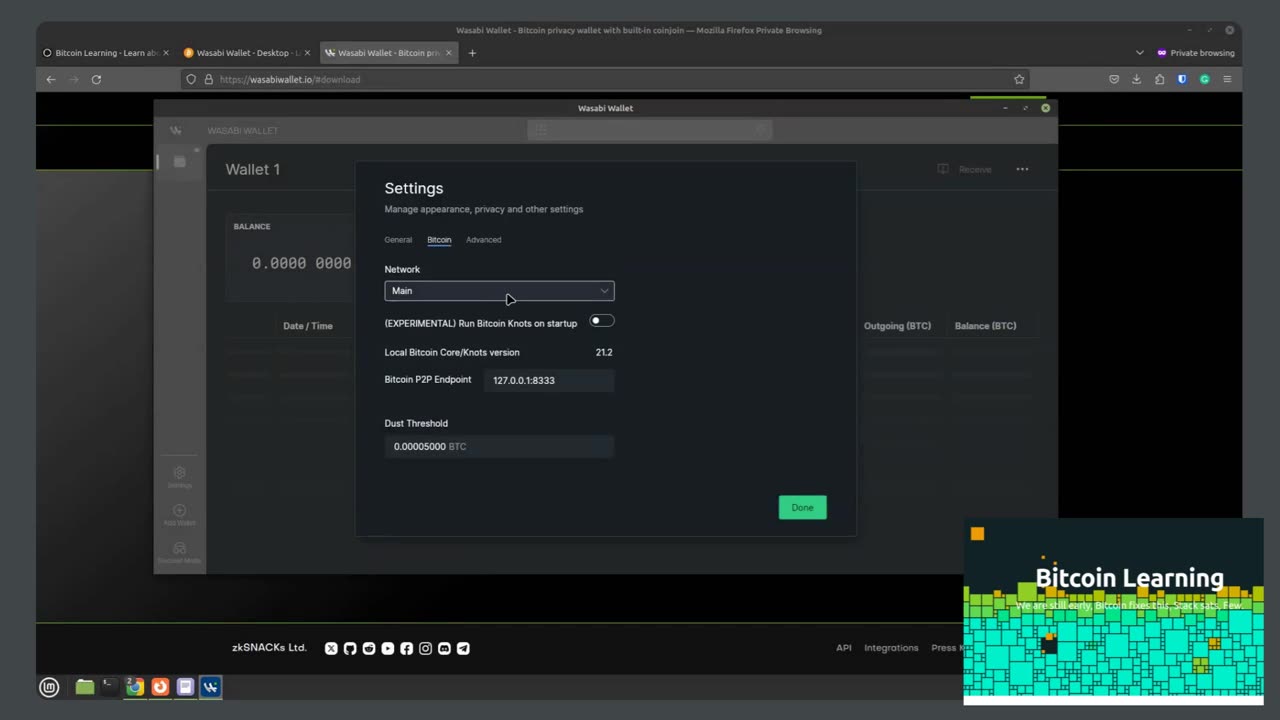
Task: Open the Firefox extensions puzzle icon
Action: 1159,79
